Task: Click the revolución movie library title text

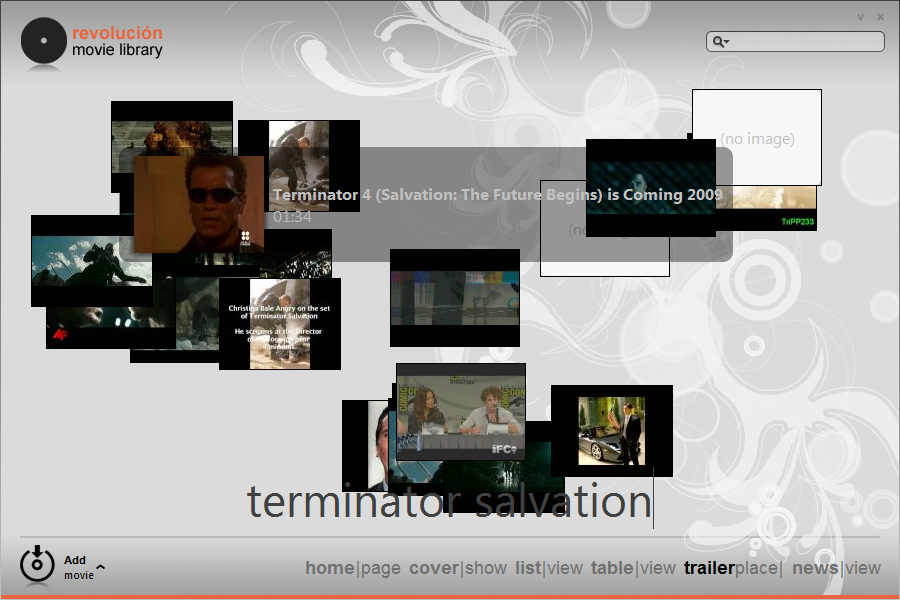Action: pos(117,41)
